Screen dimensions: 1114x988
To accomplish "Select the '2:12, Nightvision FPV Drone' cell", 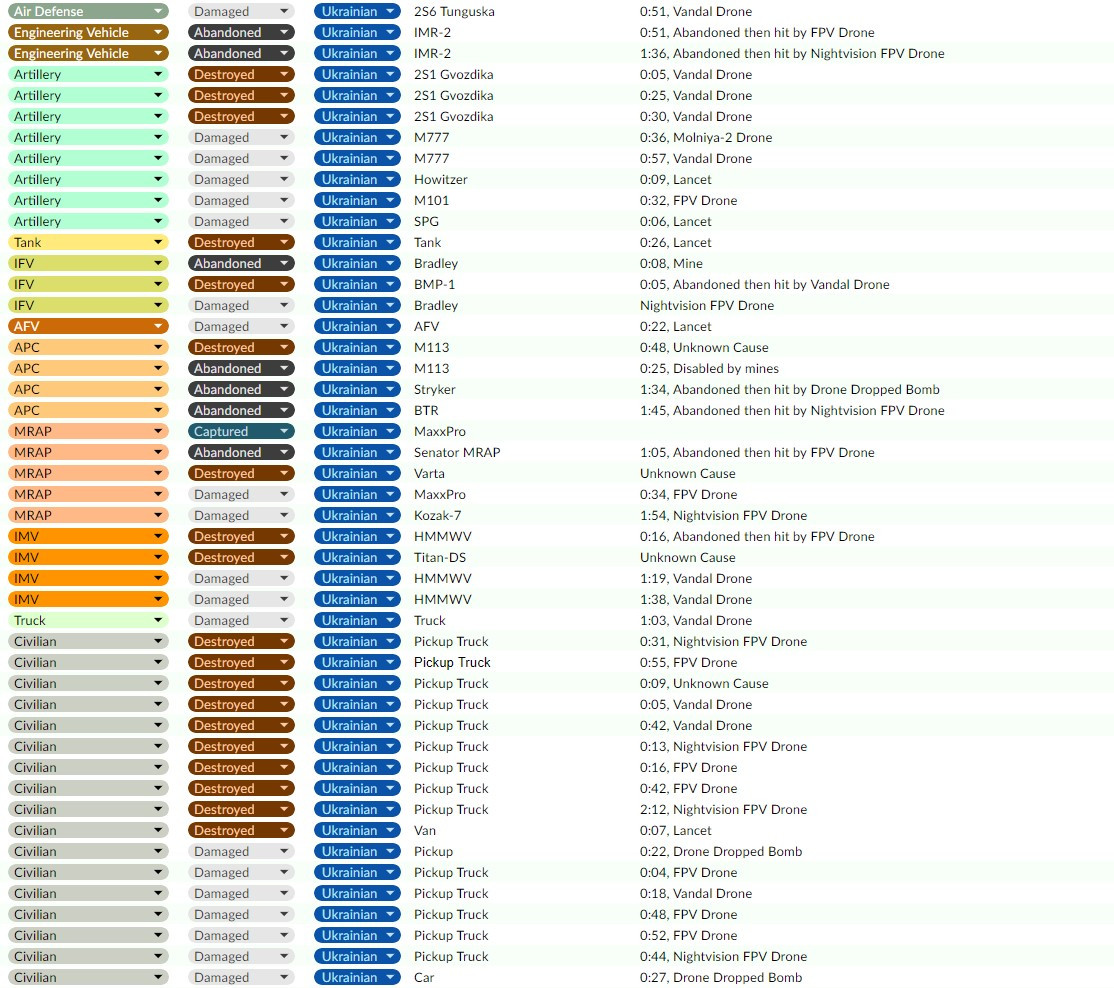I will pos(723,810).
